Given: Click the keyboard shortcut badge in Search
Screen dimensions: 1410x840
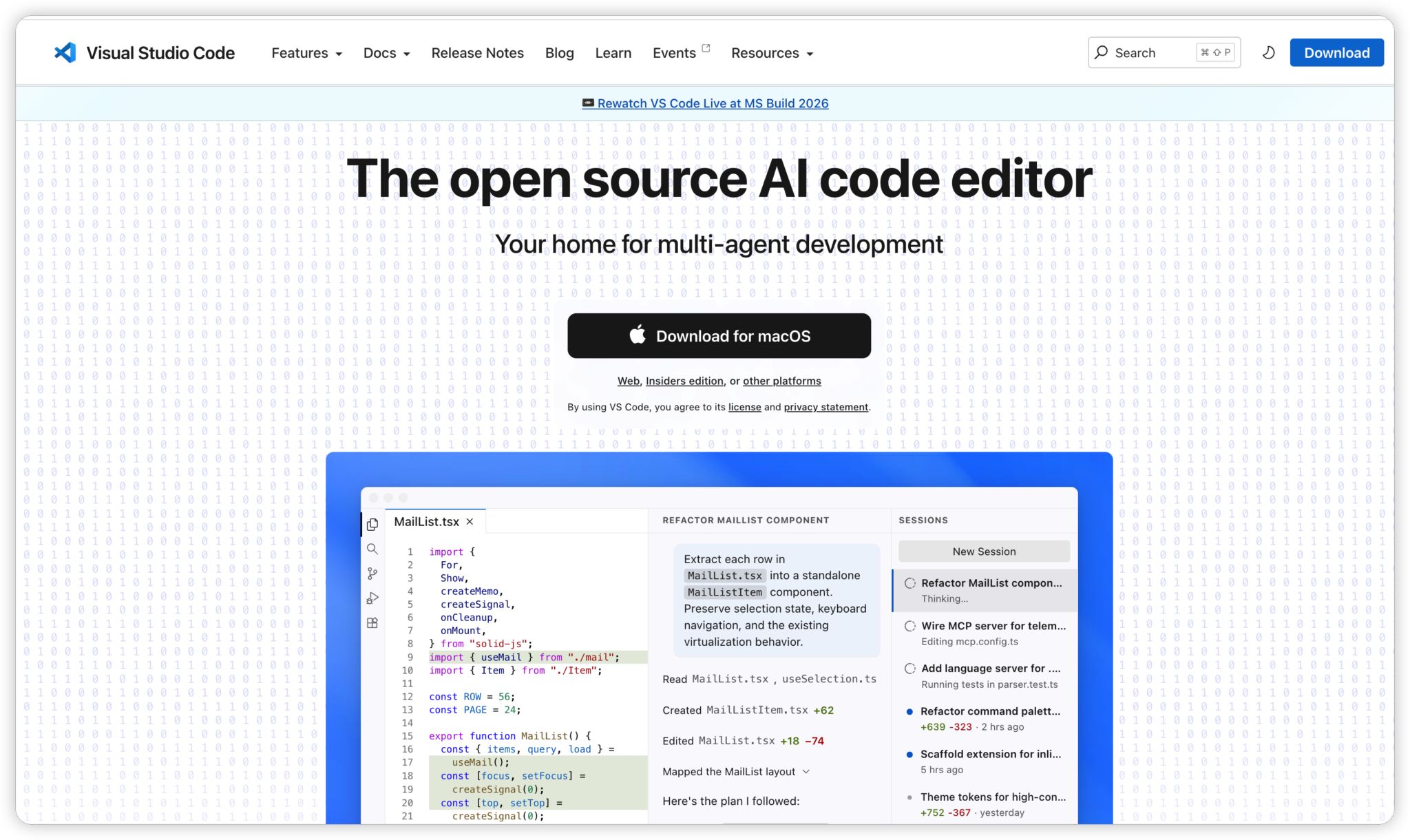Looking at the screenshot, I should pyautogui.click(x=1215, y=52).
